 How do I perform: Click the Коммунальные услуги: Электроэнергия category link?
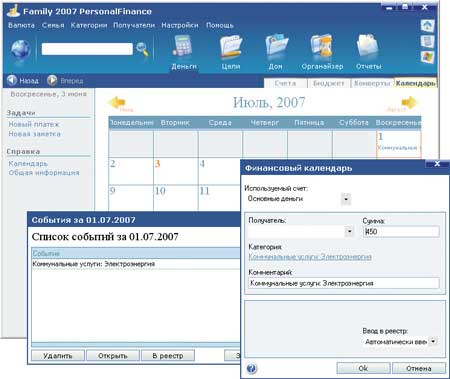[310, 257]
